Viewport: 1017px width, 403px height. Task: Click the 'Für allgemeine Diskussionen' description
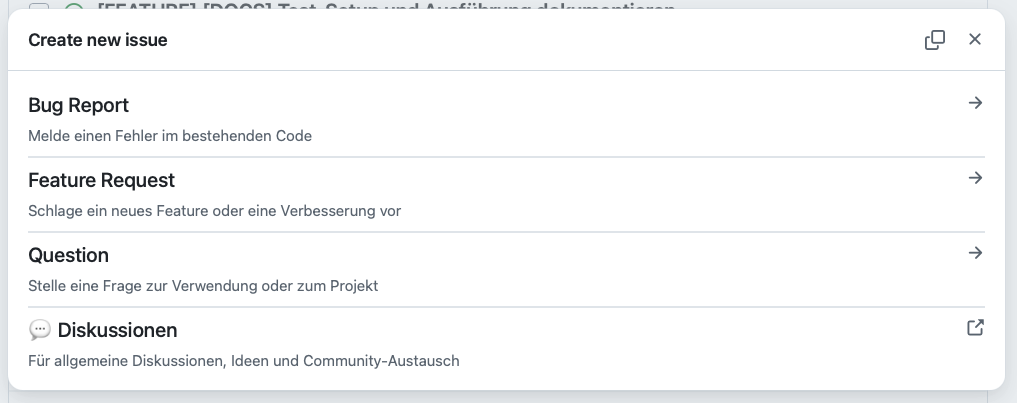pos(244,361)
